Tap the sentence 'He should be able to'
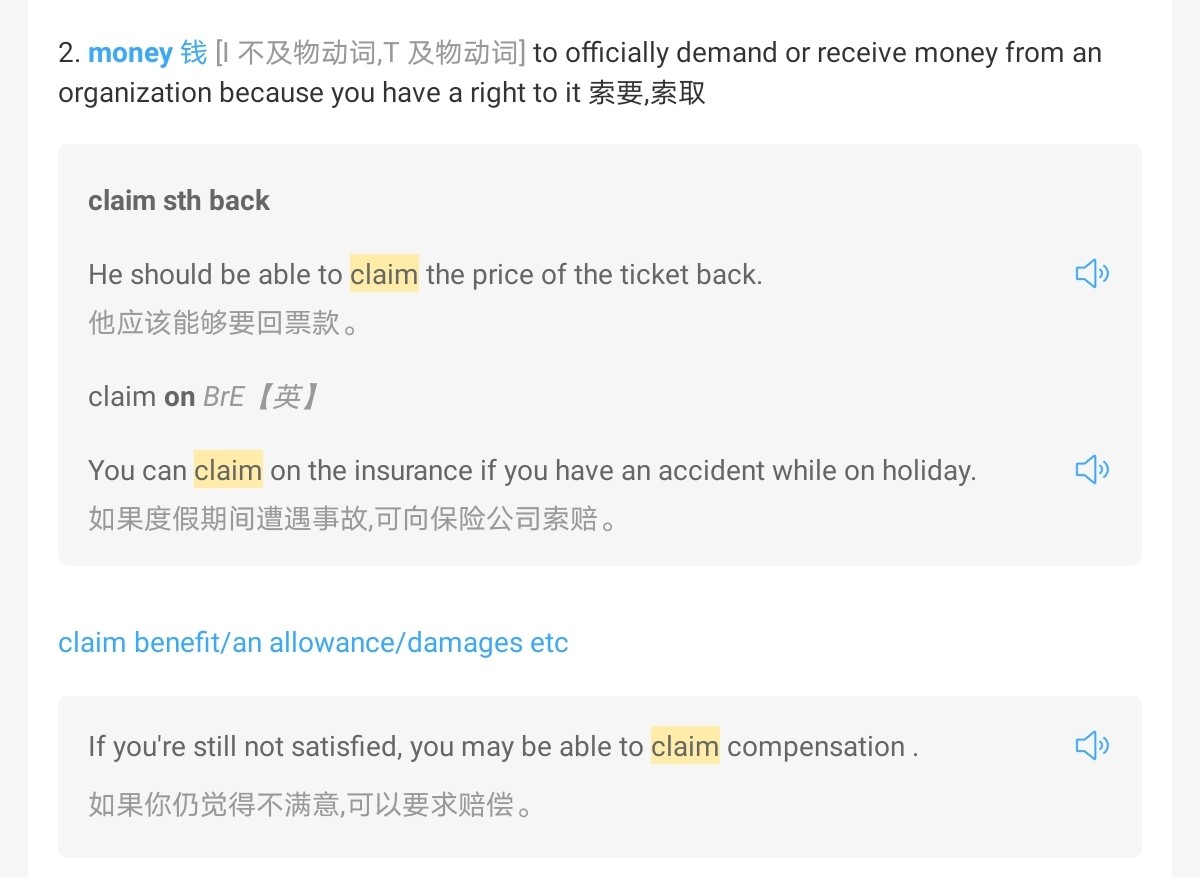1200x877 pixels. (x=215, y=274)
